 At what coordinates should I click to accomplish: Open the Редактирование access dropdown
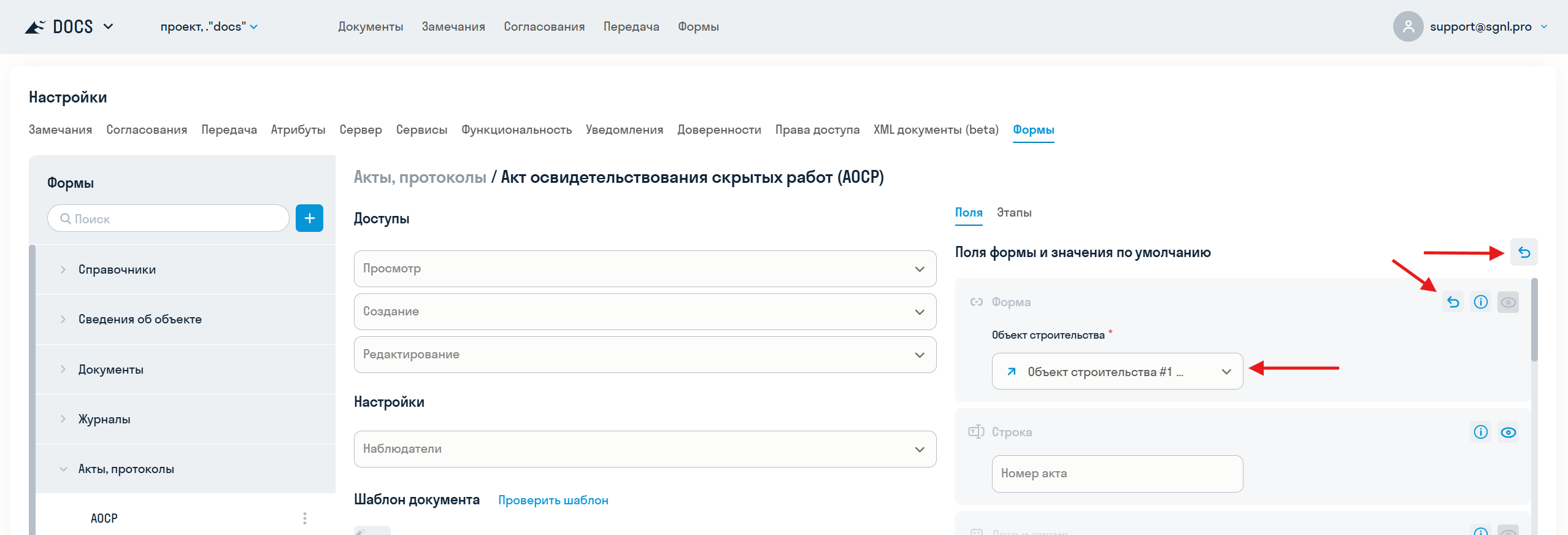645,355
